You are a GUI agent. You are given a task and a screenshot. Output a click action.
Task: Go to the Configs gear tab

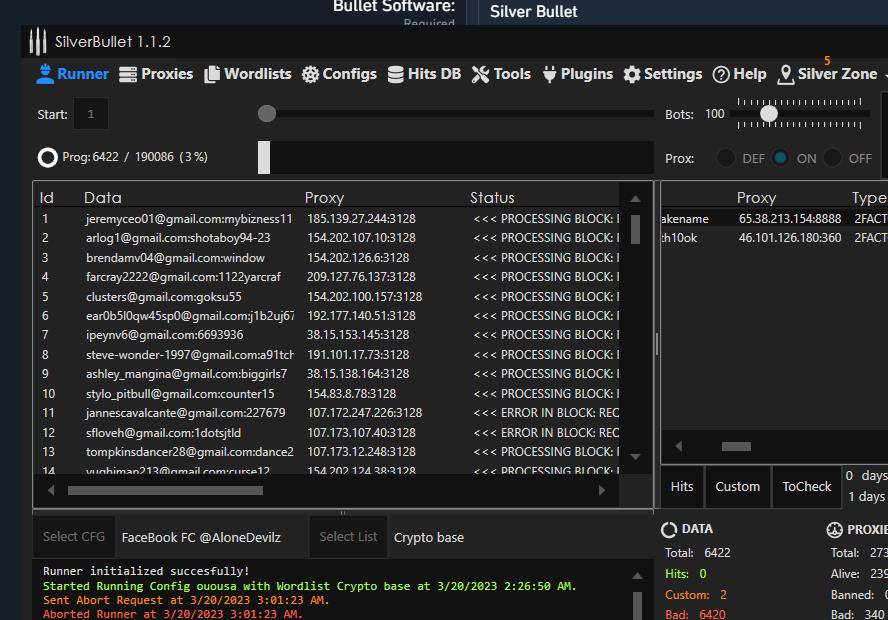coord(339,74)
